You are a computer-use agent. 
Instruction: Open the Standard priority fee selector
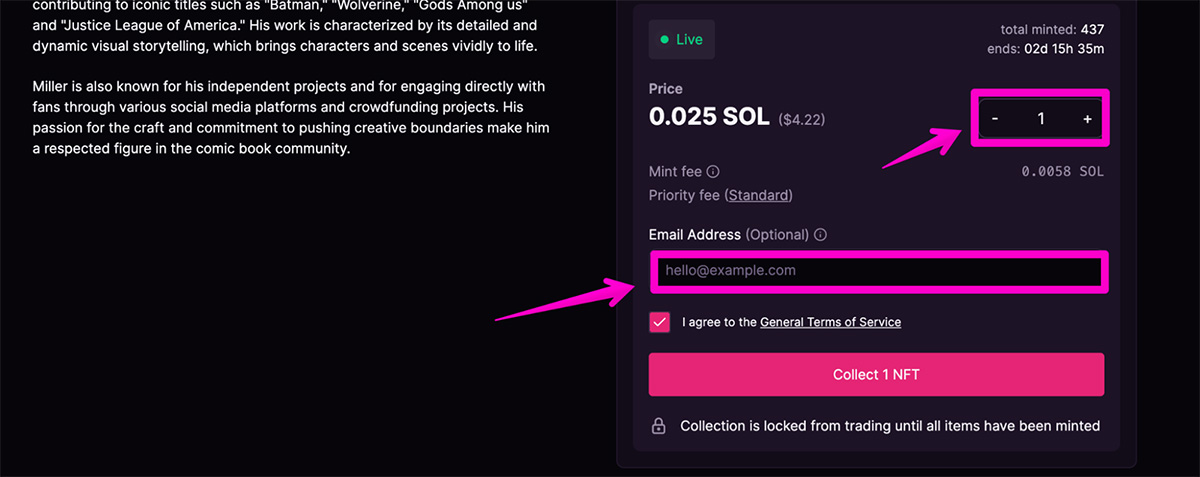(x=758, y=195)
